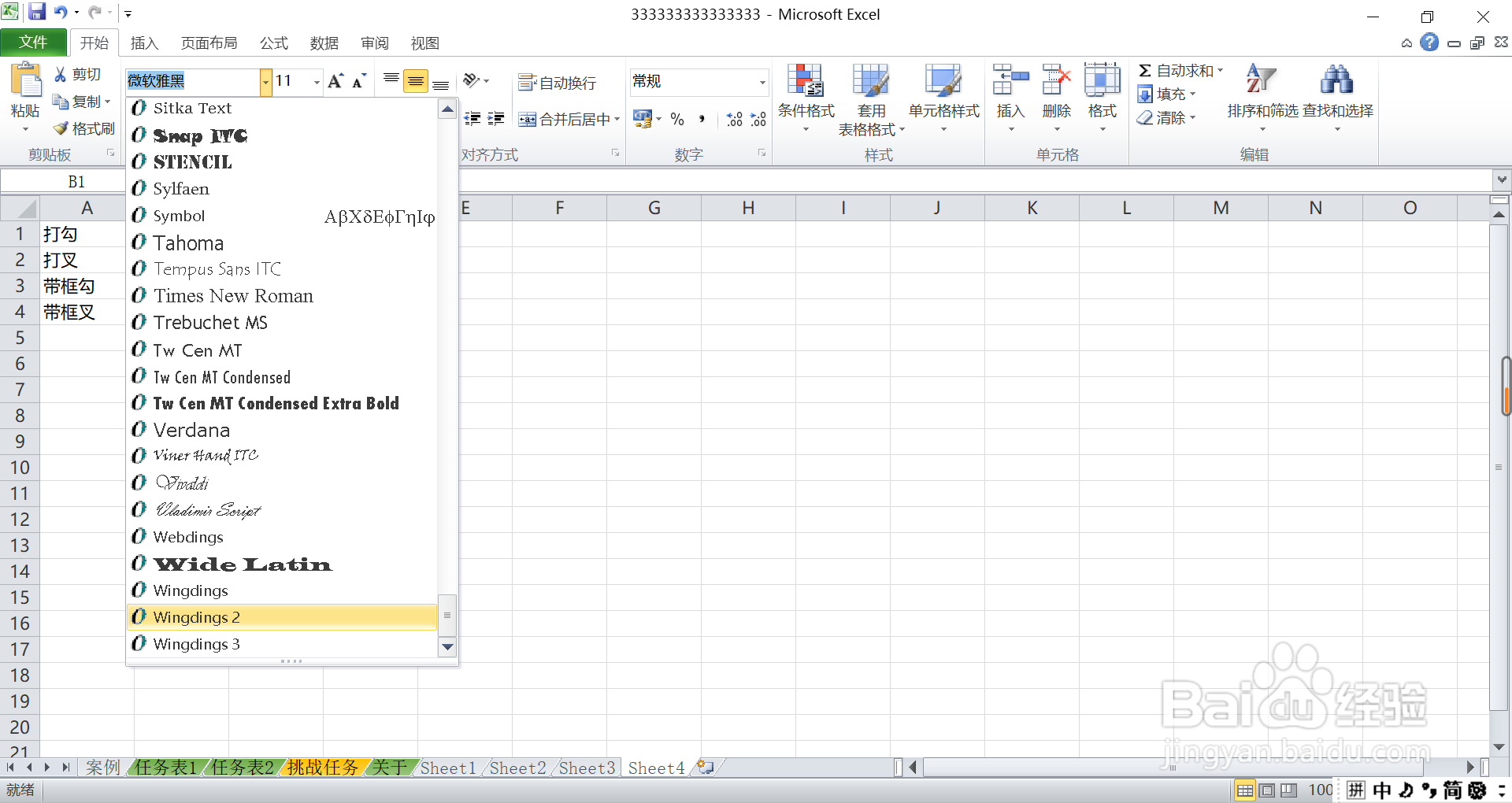Open the File (文件) tab
The image size is (1512, 803).
(x=33, y=43)
